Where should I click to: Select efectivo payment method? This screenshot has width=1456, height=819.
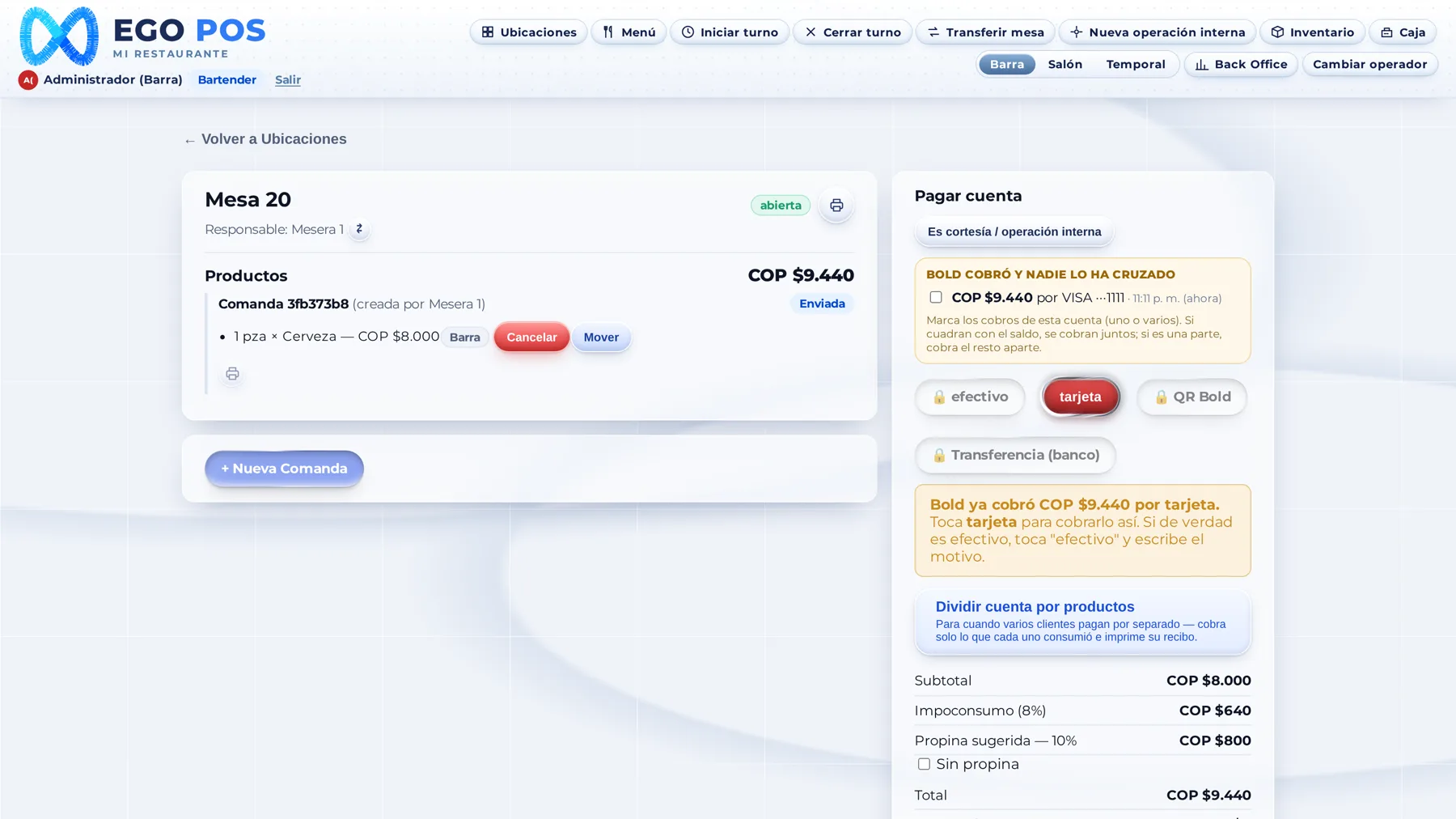pyautogui.click(x=970, y=397)
